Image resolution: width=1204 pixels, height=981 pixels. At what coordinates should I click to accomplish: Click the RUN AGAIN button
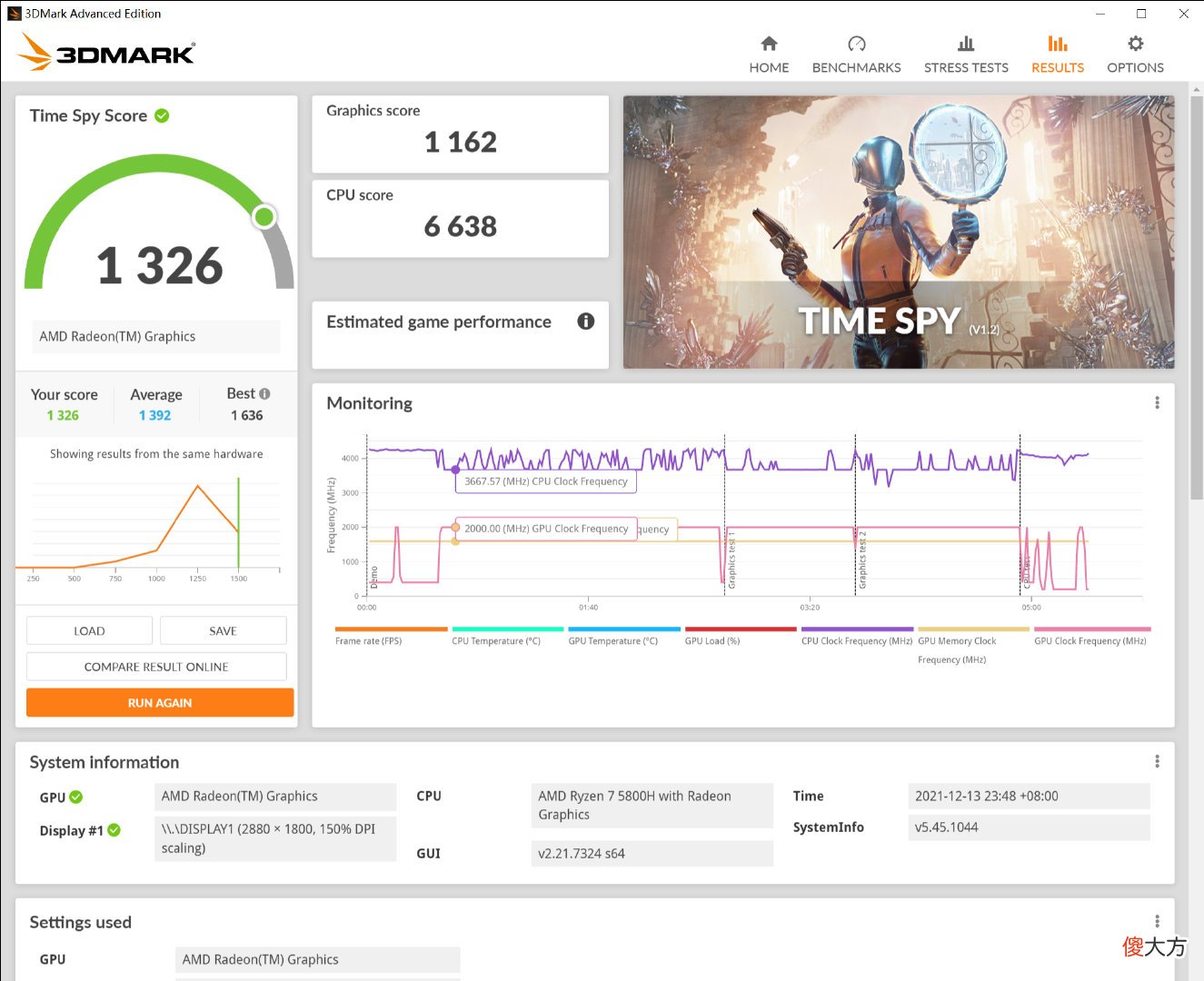pyautogui.click(x=160, y=702)
